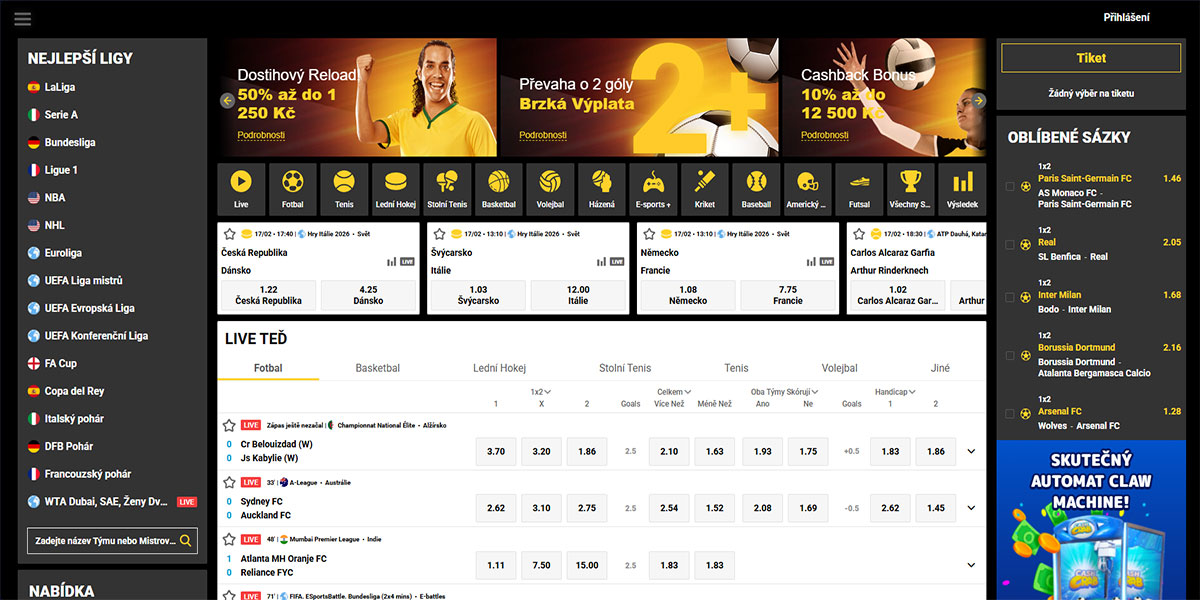Open the hamburger menu icon
The width and height of the screenshot is (1200, 600).
click(x=22, y=19)
